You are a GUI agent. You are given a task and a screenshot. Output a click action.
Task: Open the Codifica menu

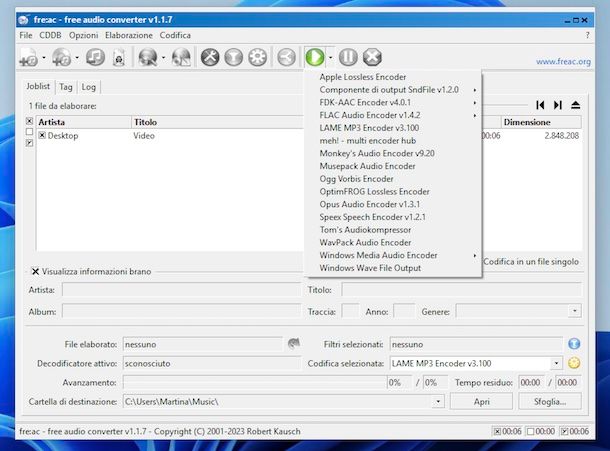pyautogui.click(x=175, y=35)
